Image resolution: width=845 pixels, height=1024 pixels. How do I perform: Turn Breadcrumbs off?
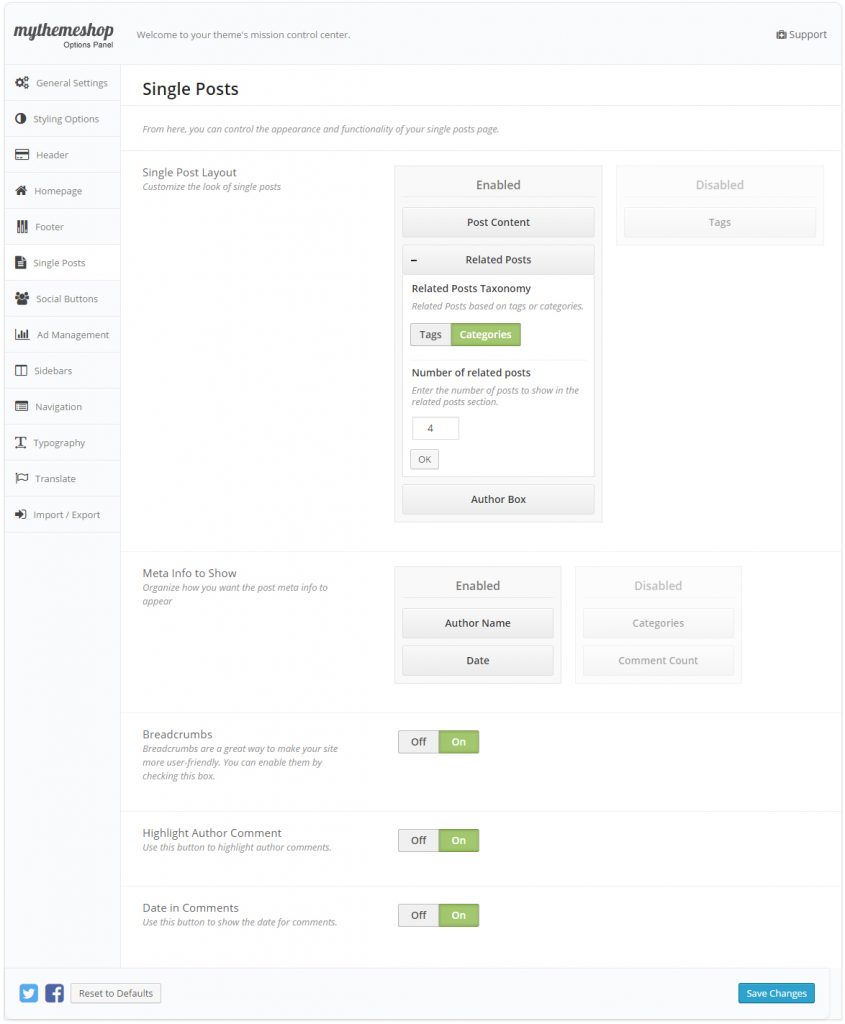click(x=419, y=742)
